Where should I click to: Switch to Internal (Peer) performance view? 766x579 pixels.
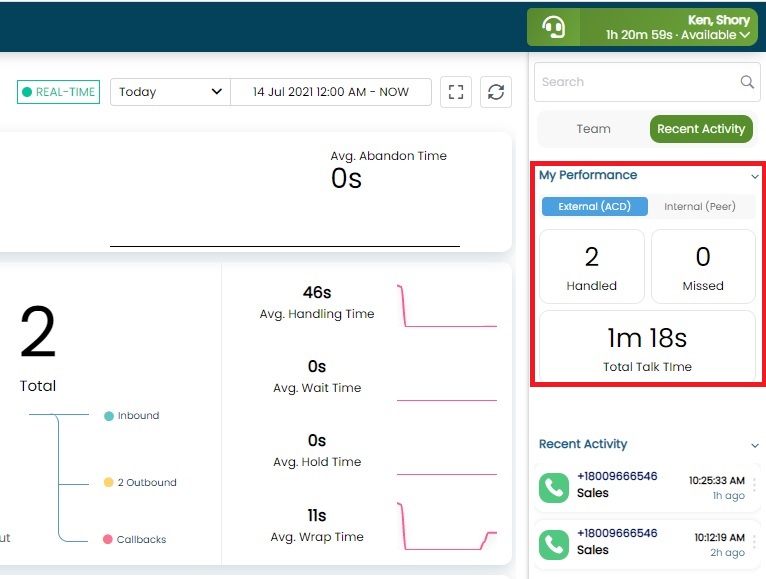[700, 206]
